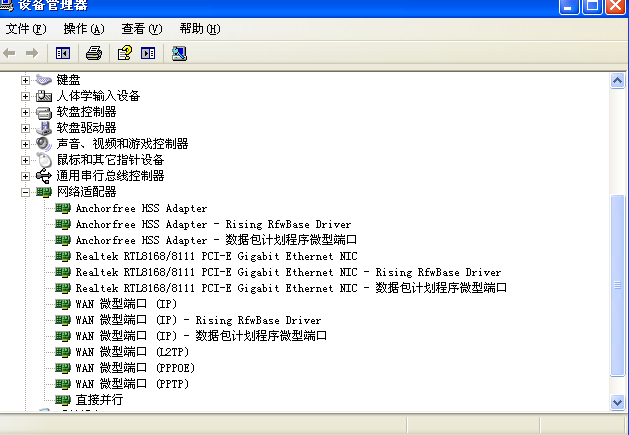Select WAN 微型端口 (IP) - 数据包计划程序微型端口
This screenshot has width=629, height=435.
(201, 336)
